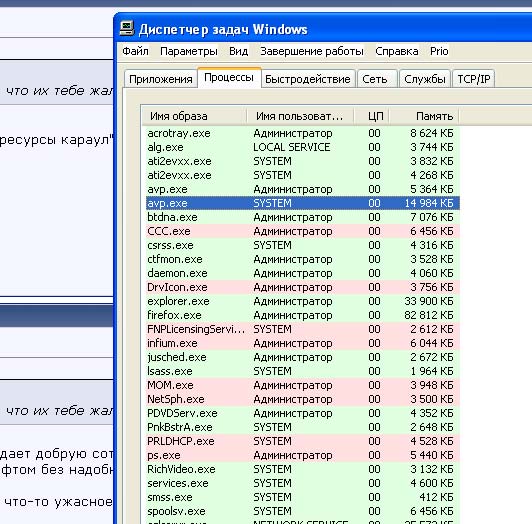Select the DrvIcon.exe process
Viewport: 532px width, 524px height.
point(303,287)
